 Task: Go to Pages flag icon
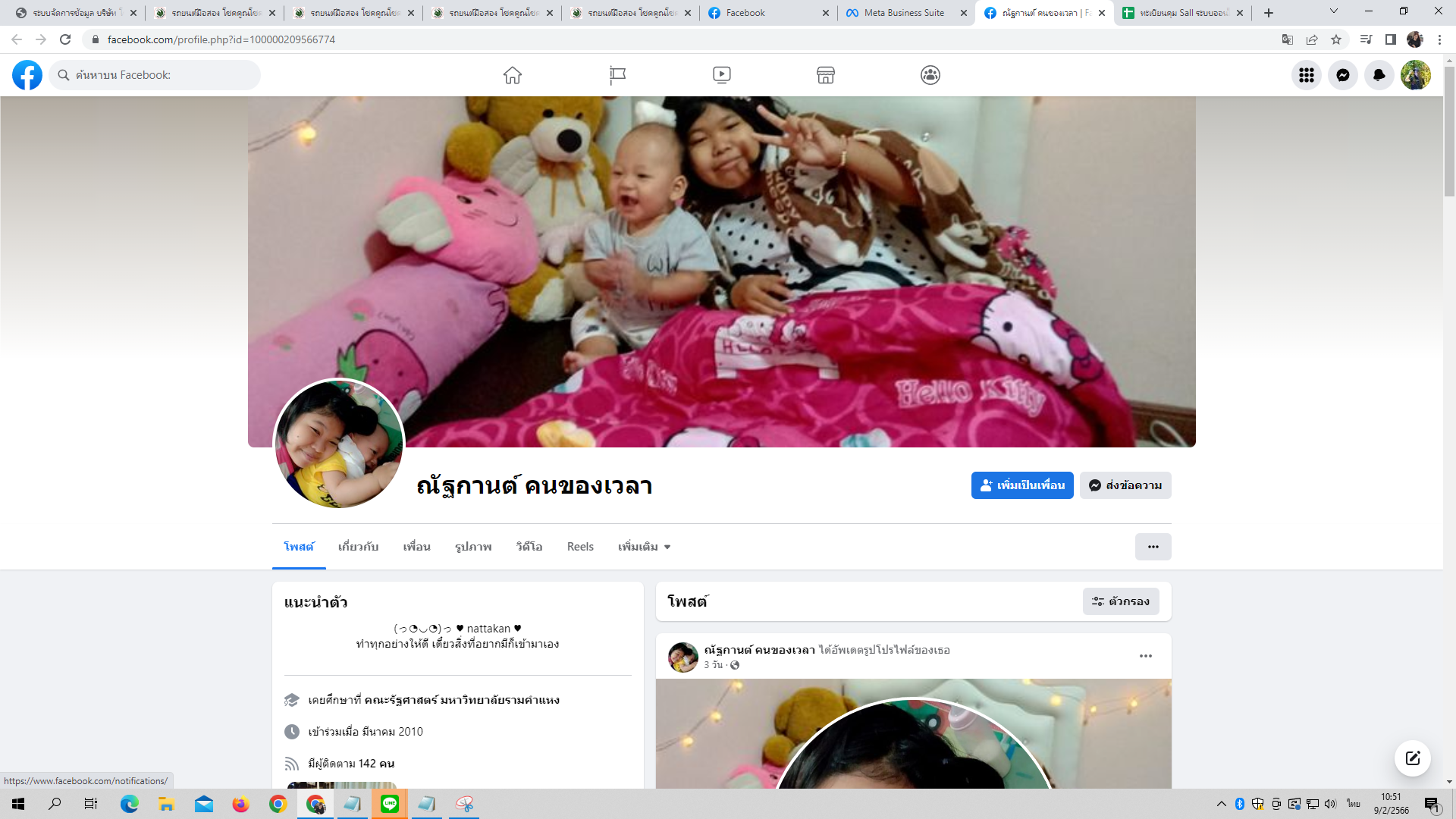(617, 75)
